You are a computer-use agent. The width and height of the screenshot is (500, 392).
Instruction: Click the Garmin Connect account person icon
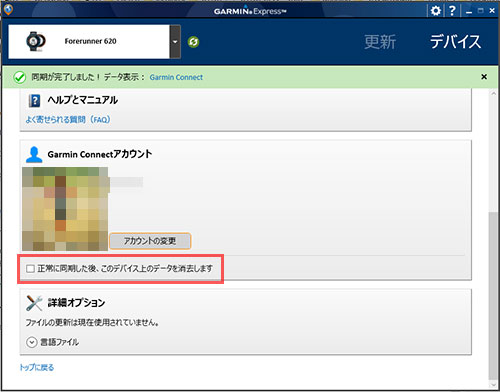pos(34,155)
